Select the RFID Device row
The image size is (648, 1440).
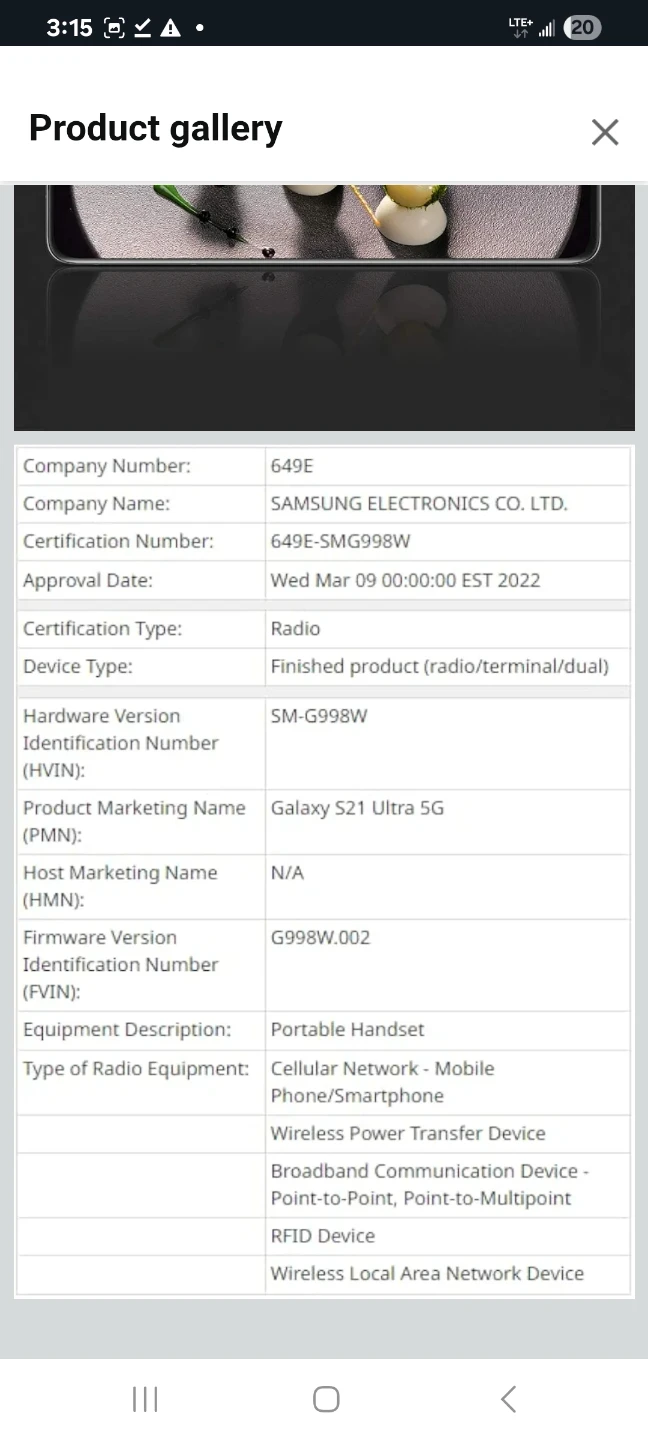click(324, 1236)
